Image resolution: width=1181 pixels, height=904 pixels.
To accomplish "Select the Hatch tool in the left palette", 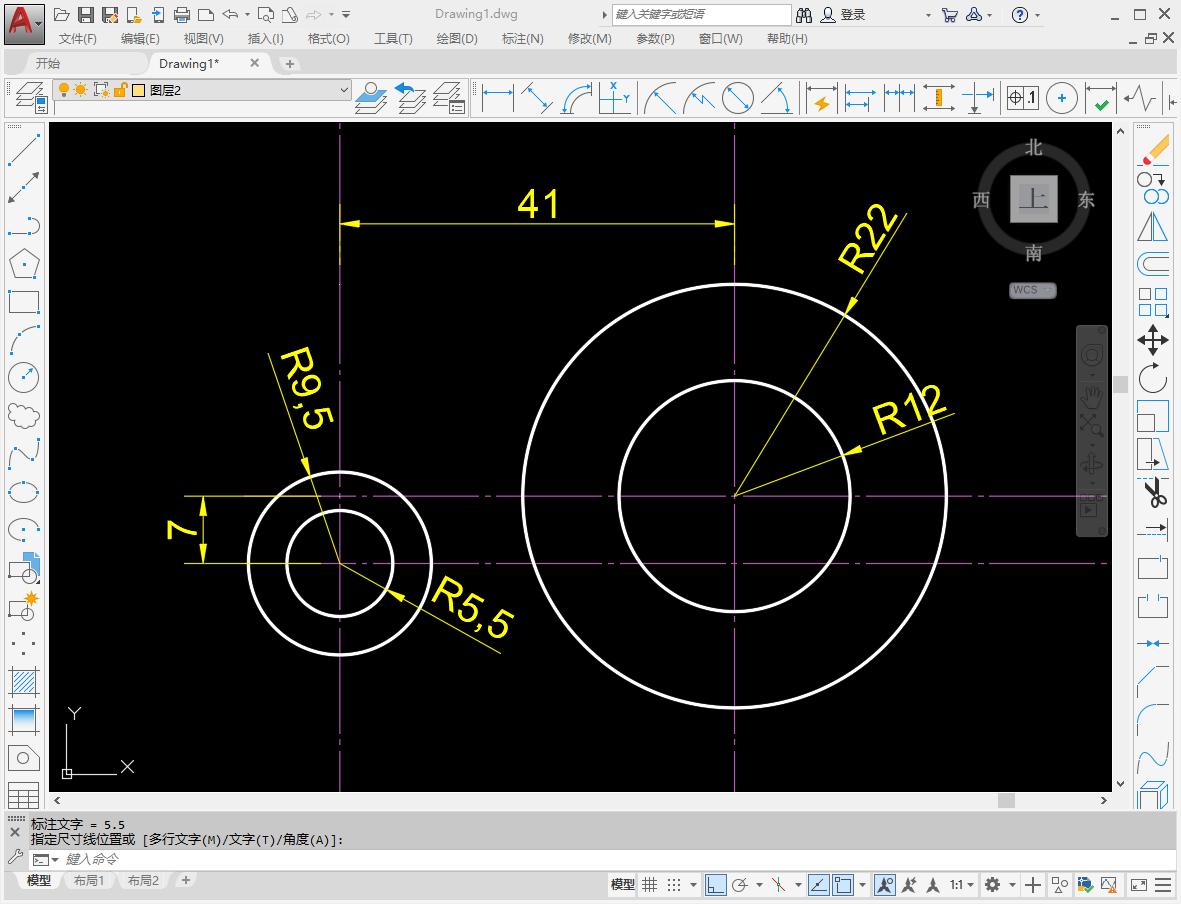I will click(x=24, y=682).
